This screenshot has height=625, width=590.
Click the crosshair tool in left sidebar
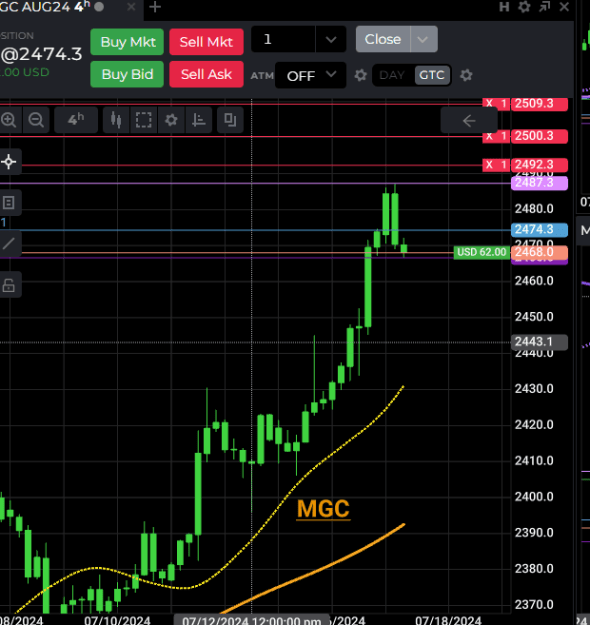[9, 162]
